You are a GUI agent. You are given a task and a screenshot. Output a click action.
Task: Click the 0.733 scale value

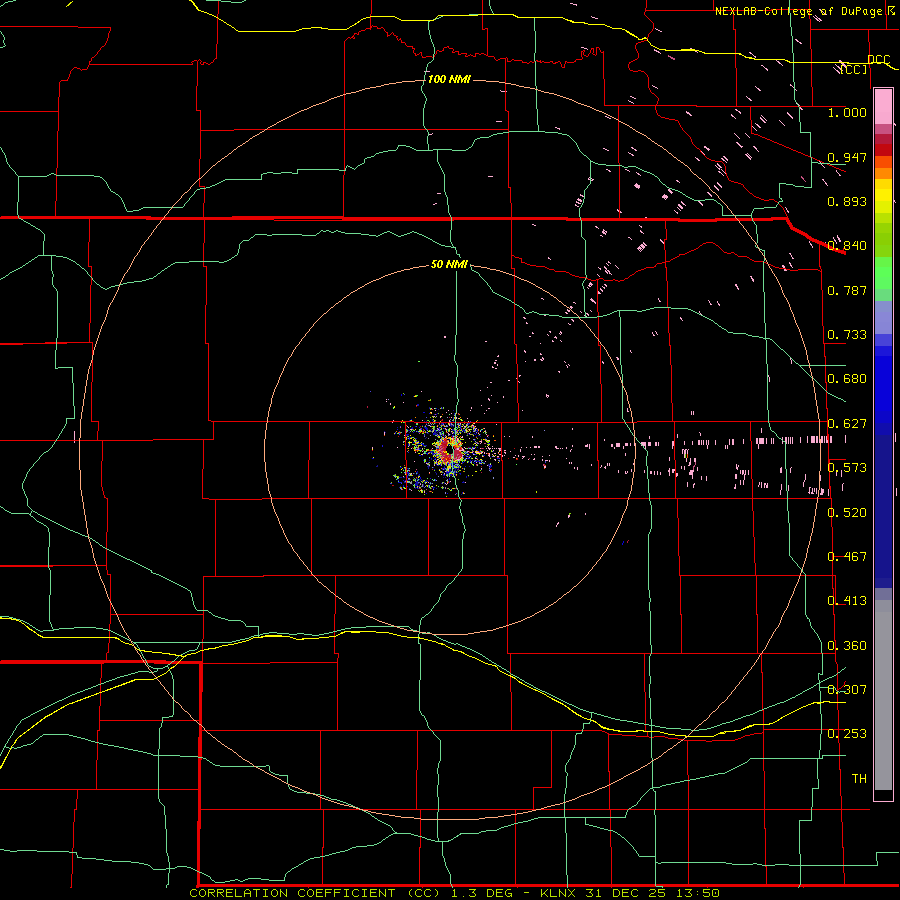coord(847,335)
